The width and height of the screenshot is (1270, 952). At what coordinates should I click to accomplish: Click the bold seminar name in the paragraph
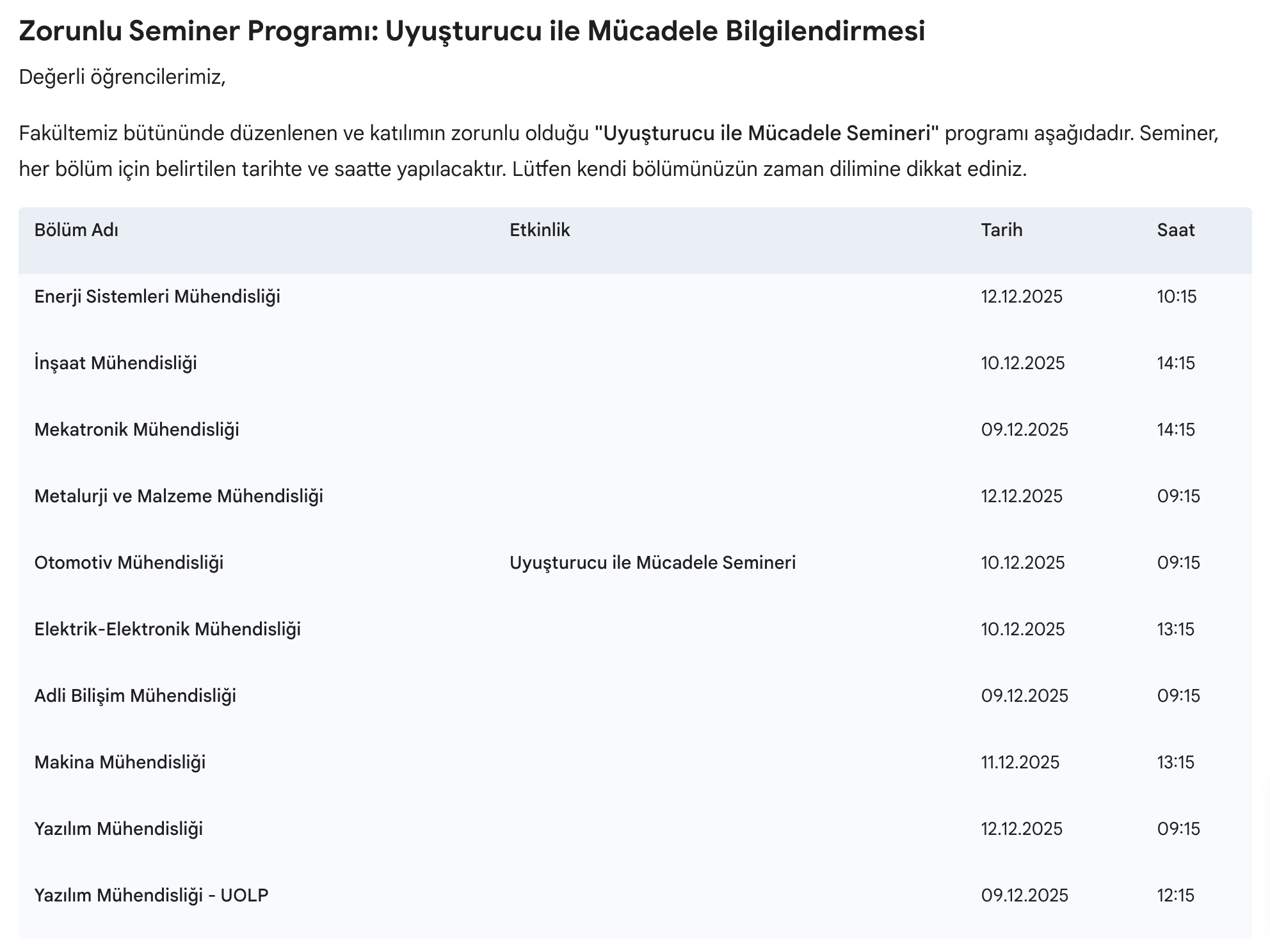pos(766,134)
